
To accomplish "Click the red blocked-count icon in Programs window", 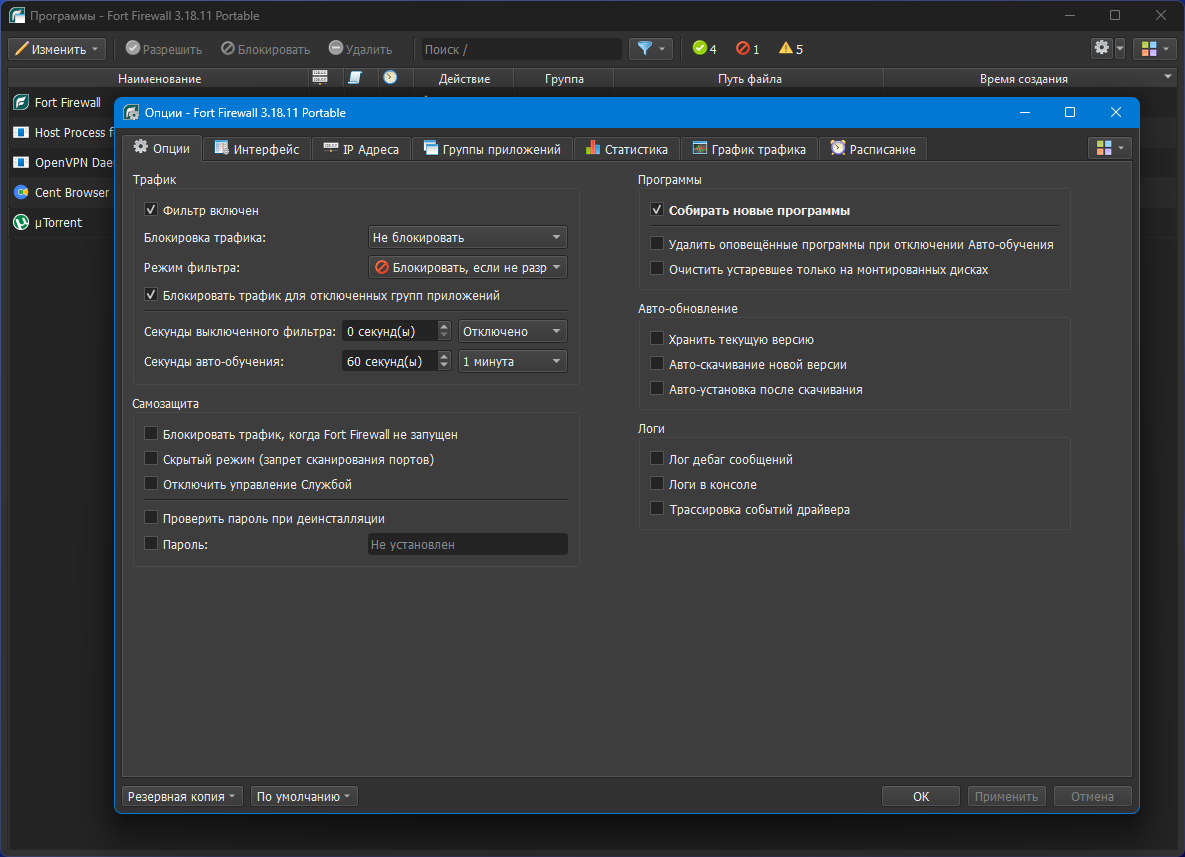I will [743, 48].
